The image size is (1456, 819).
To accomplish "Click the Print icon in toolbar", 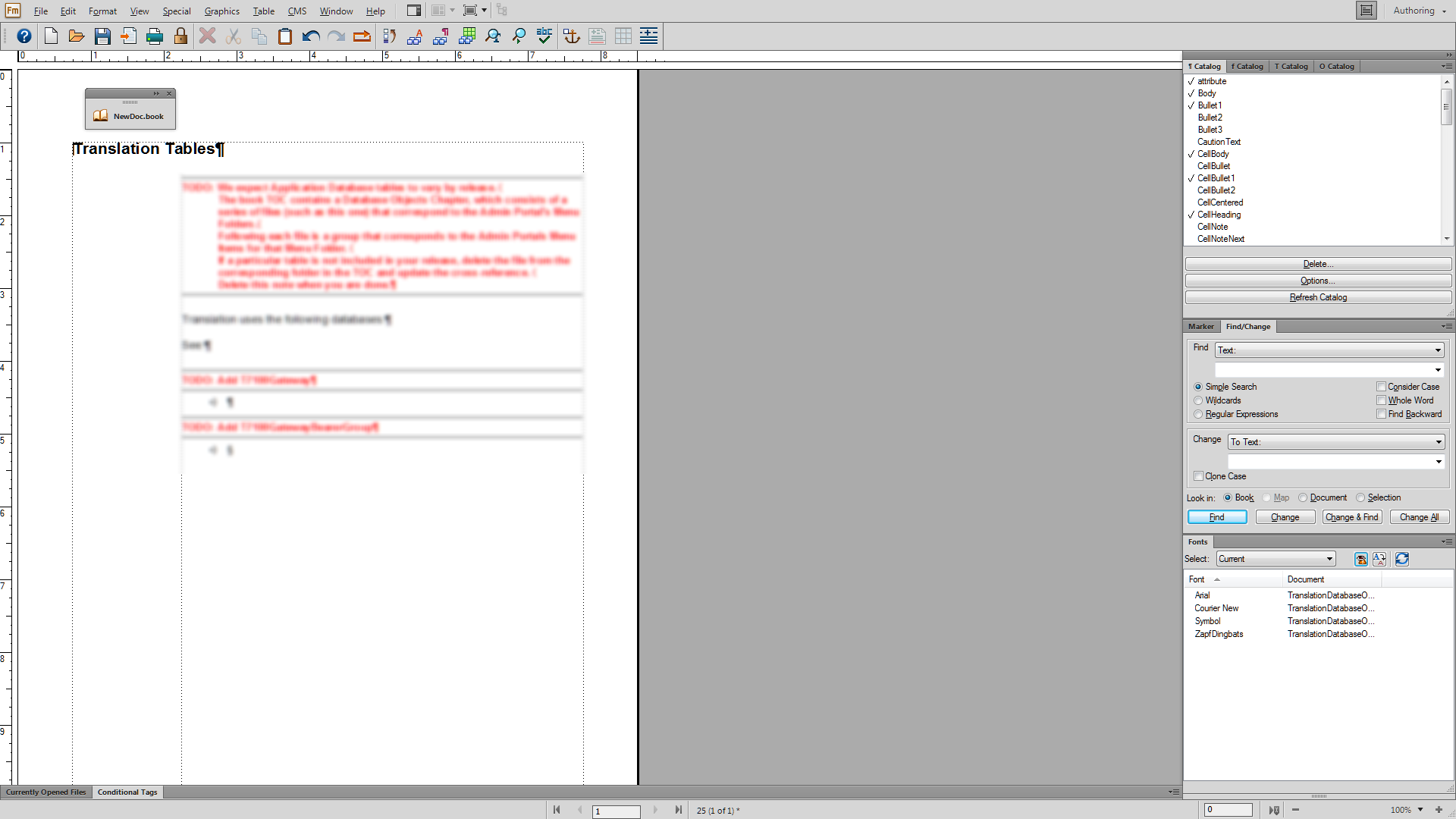I will tap(155, 36).
